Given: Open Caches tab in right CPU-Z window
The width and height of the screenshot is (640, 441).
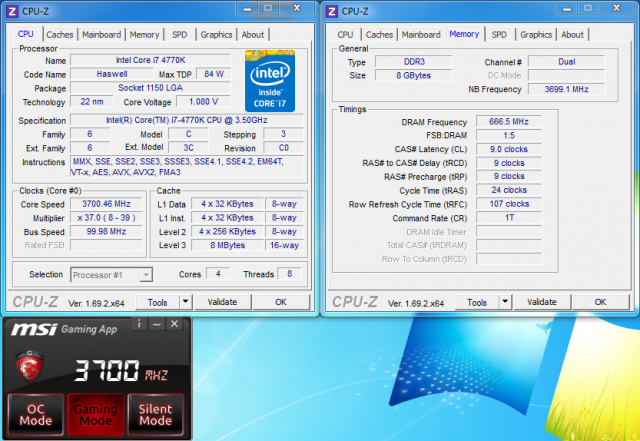Looking at the screenshot, I should (x=379, y=35).
